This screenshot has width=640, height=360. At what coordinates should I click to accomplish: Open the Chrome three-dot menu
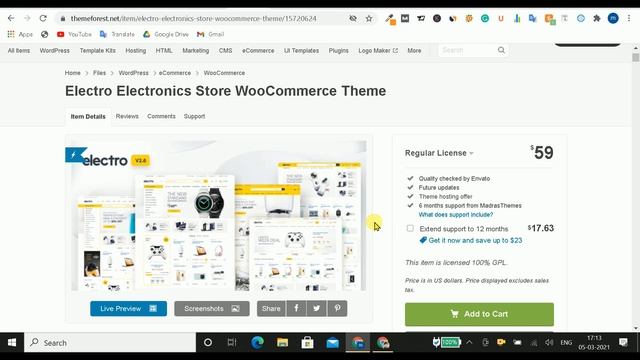[x=629, y=18]
